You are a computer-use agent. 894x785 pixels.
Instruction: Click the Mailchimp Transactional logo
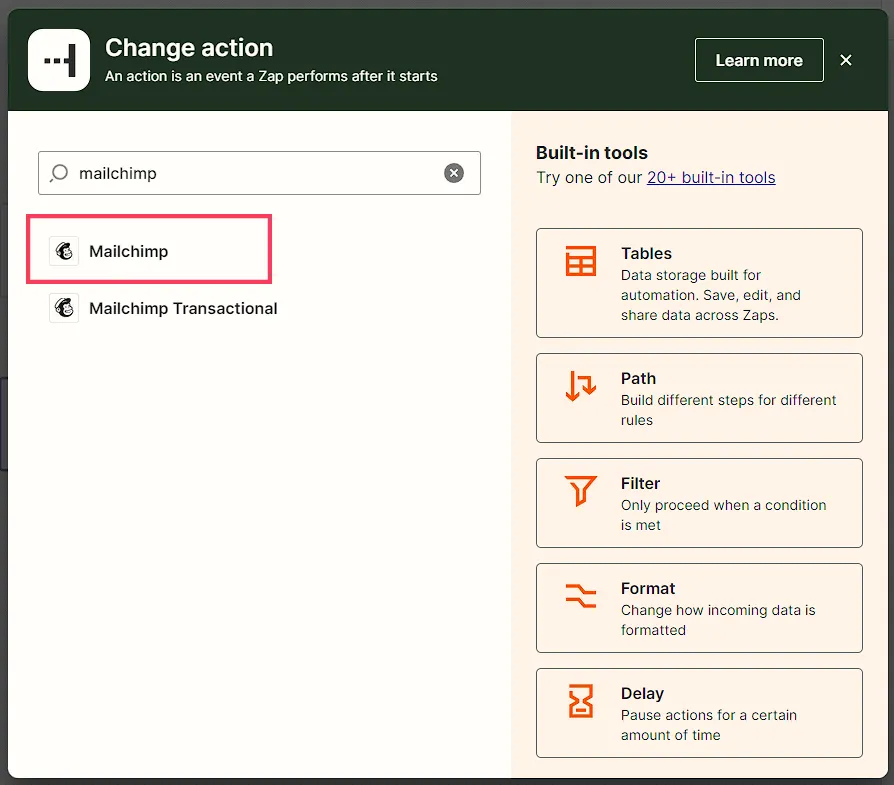[64, 308]
